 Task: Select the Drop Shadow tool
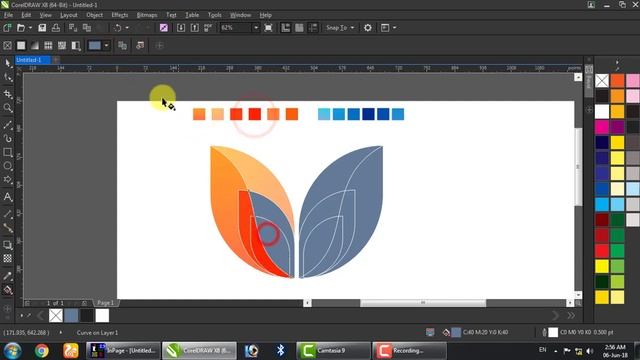7,244
